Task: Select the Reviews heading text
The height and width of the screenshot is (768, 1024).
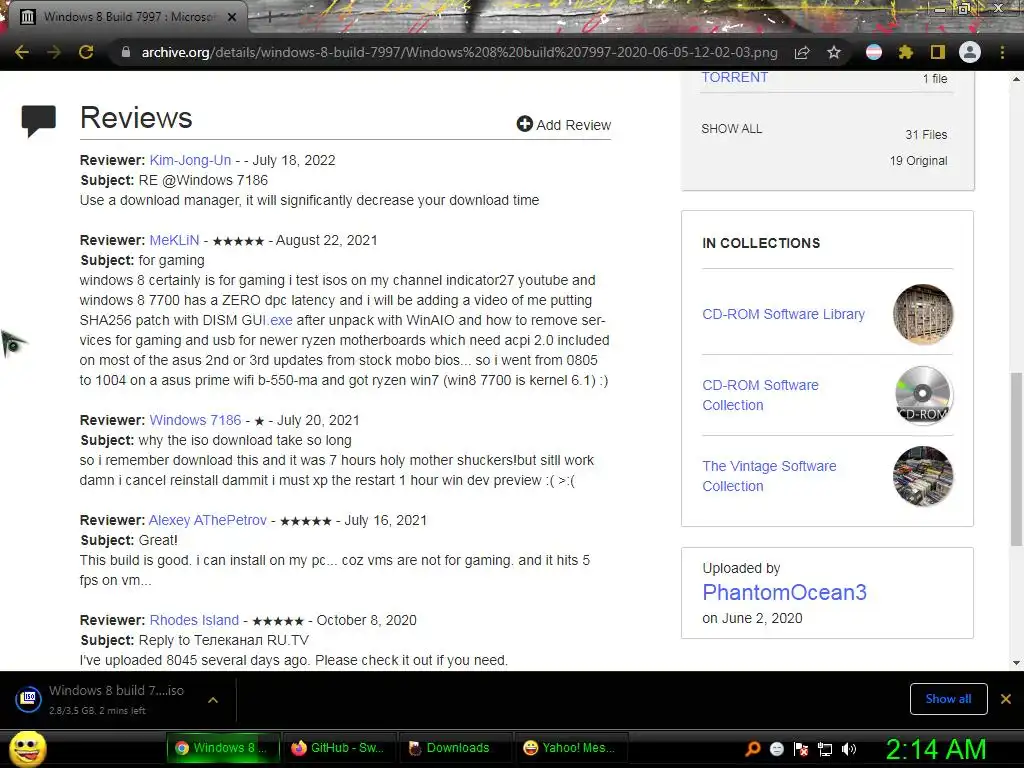Action: coord(136,118)
